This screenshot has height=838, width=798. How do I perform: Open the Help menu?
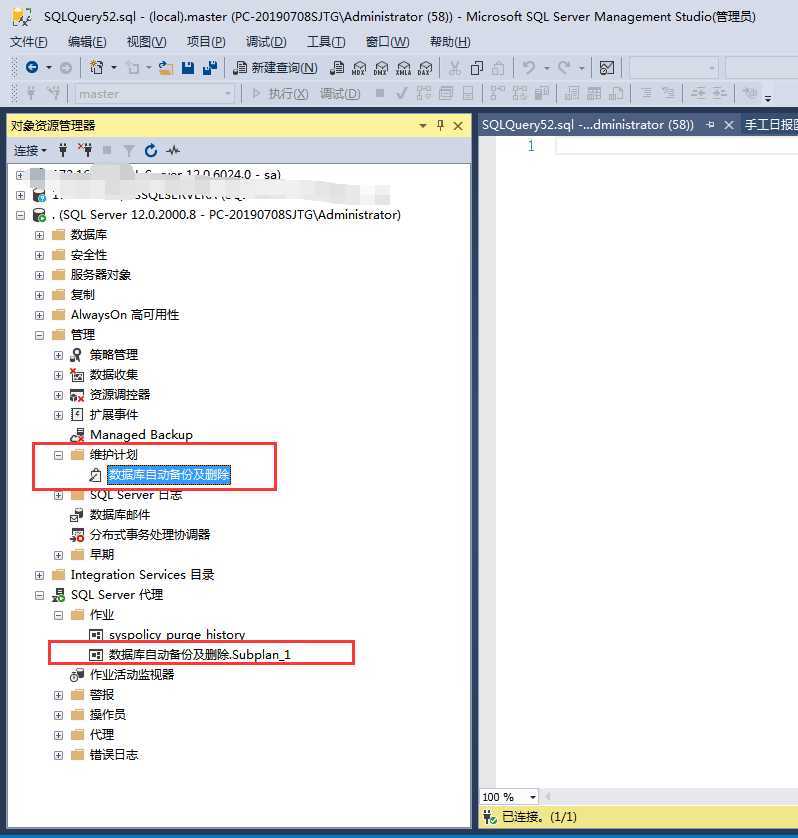[x=450, y=42]
